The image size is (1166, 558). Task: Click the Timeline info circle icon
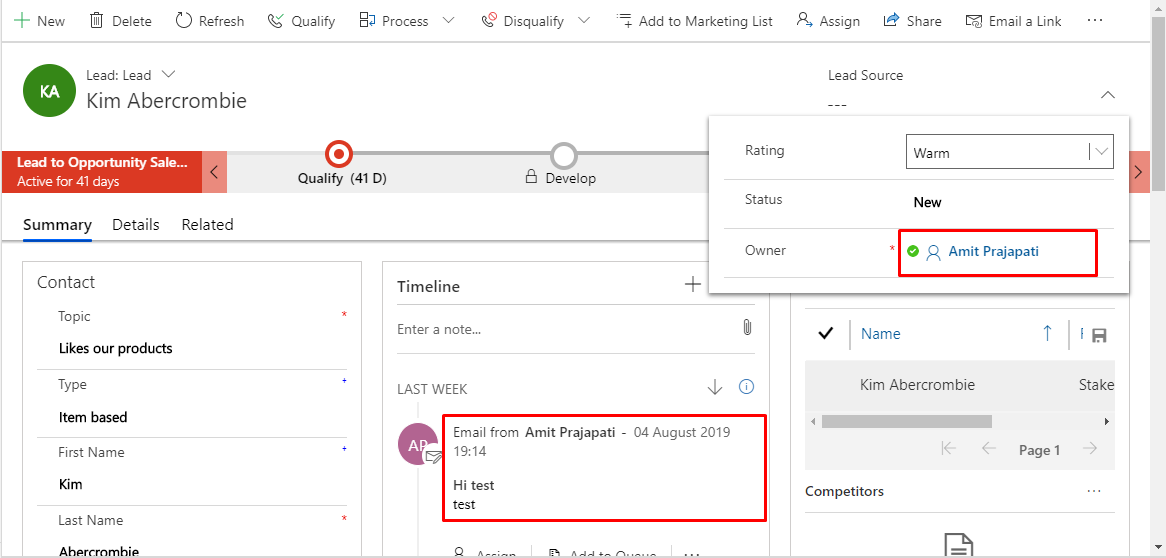coord(746,388)
